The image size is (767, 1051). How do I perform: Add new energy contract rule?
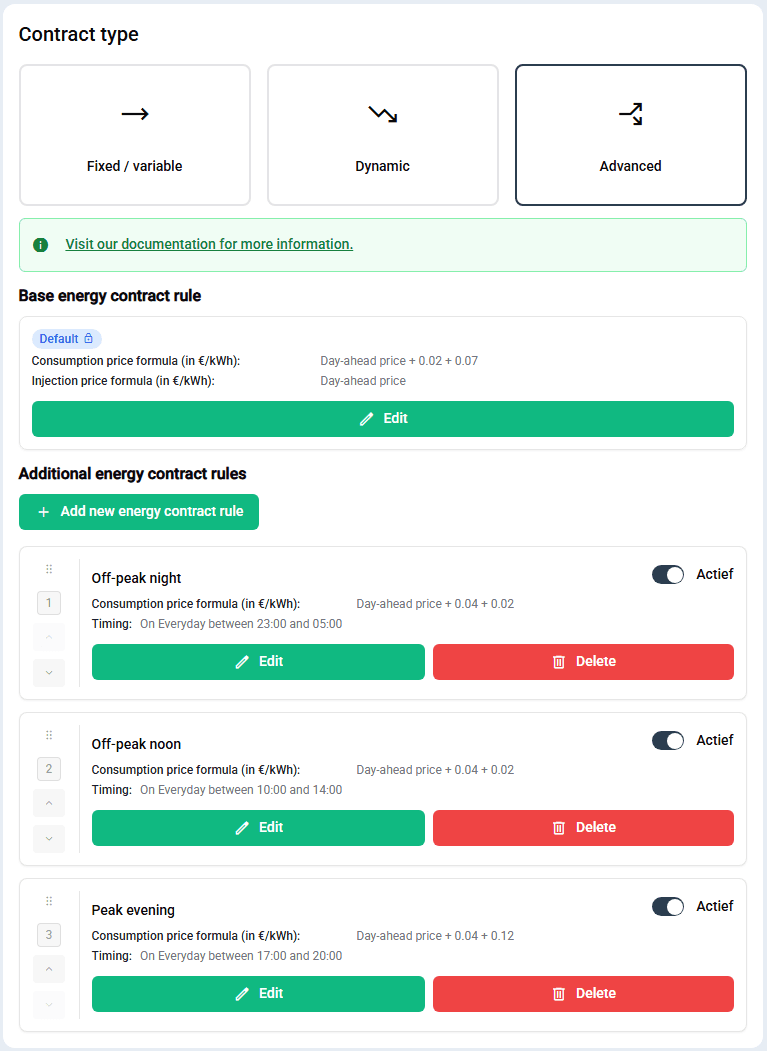click(x=139, y=511)
